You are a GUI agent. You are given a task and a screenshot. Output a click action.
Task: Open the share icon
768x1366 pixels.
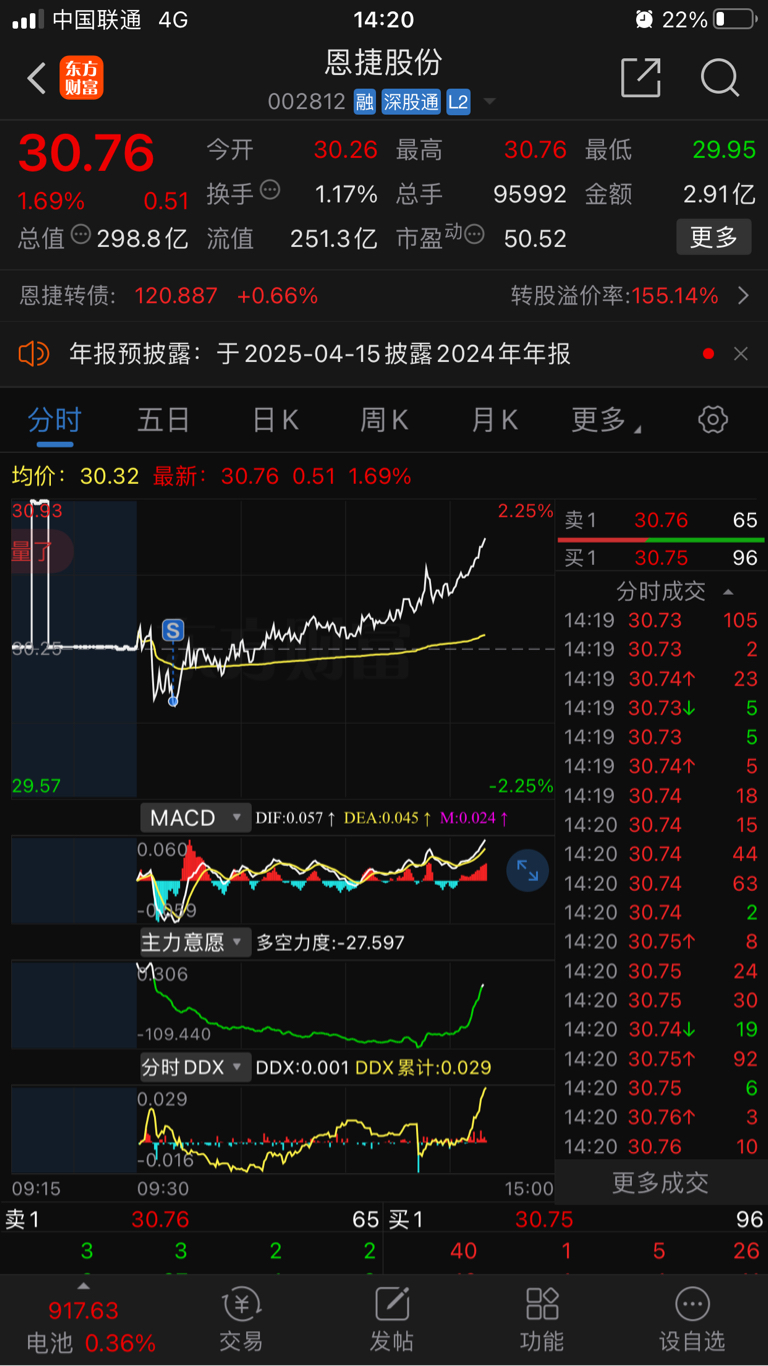[x=641, y=77]
